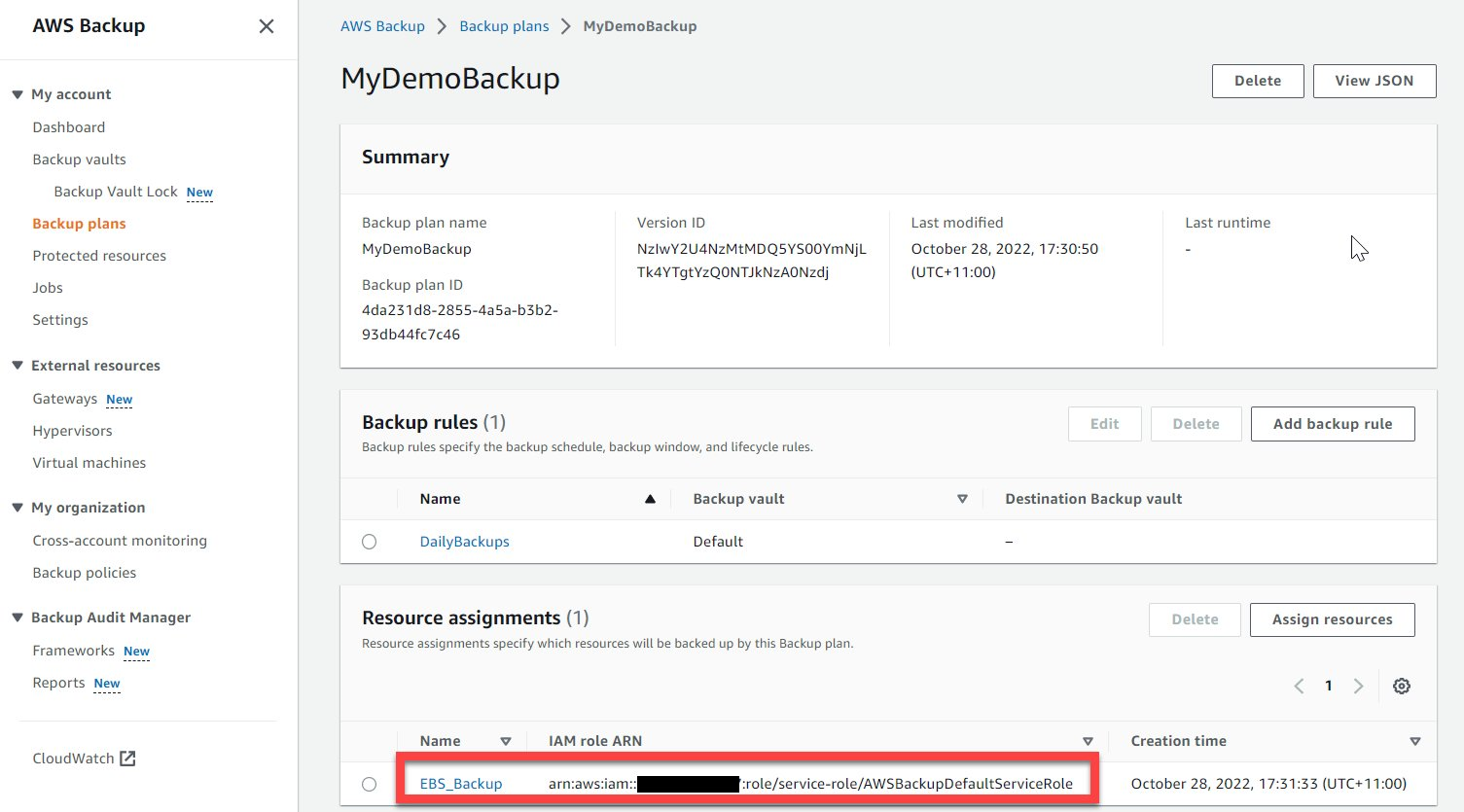Open Dashboard in the sidebar
The image size is (1464, 812).
pos(69,127)
